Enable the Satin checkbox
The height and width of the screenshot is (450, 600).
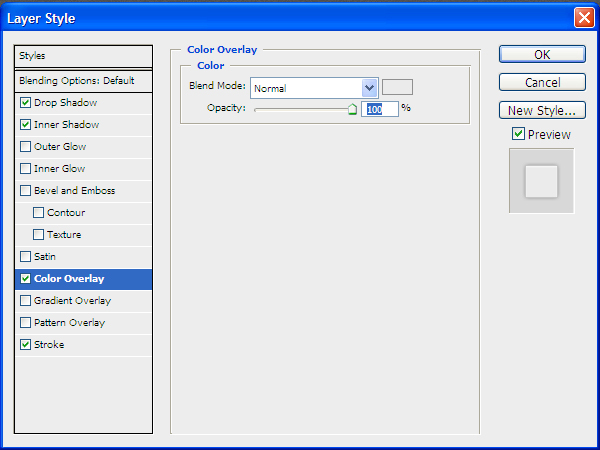click(26, 256)
